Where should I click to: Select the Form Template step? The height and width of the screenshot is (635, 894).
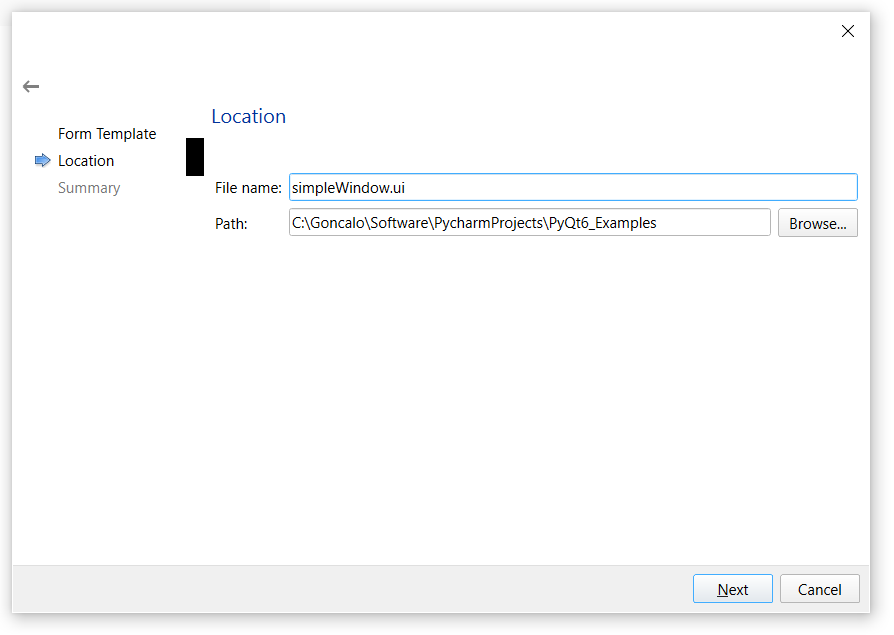(x=107, y=134)
